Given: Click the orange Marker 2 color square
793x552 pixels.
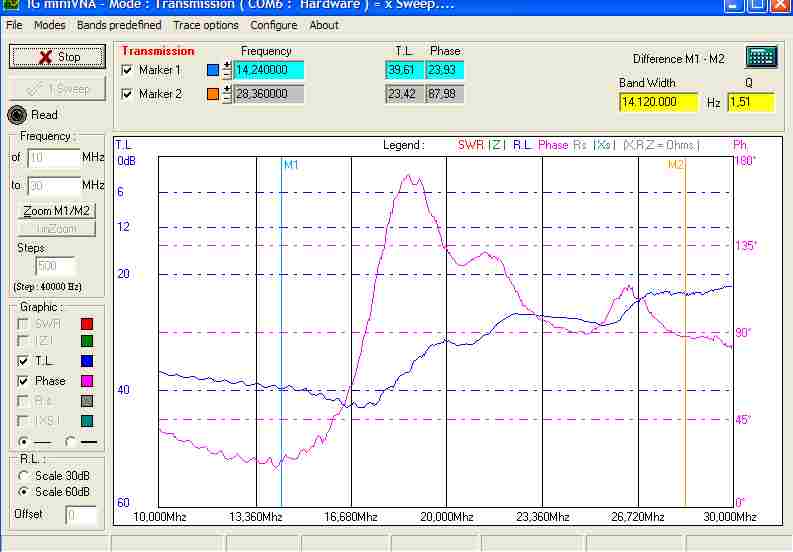Looking at the screenshot, I should [x=212, y=93].
